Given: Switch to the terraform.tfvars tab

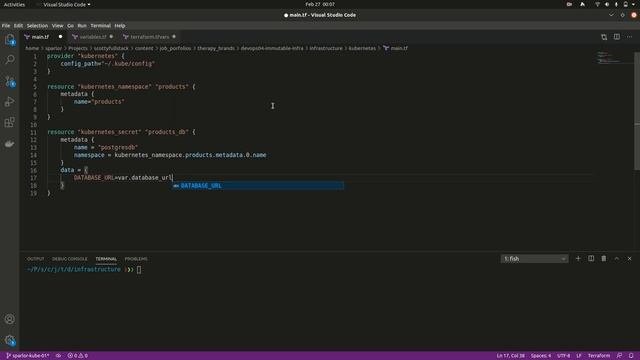Looking at the screenshot, I should [x=149, y=37].
